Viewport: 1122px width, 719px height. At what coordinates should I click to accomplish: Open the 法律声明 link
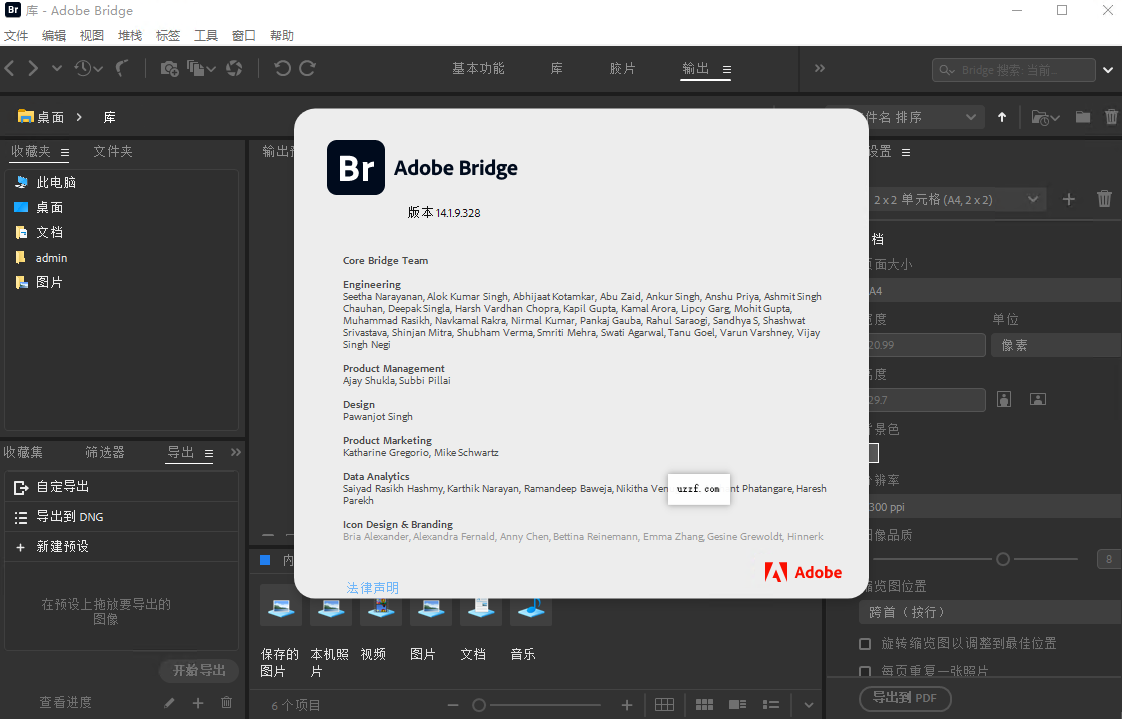(372, 588)
